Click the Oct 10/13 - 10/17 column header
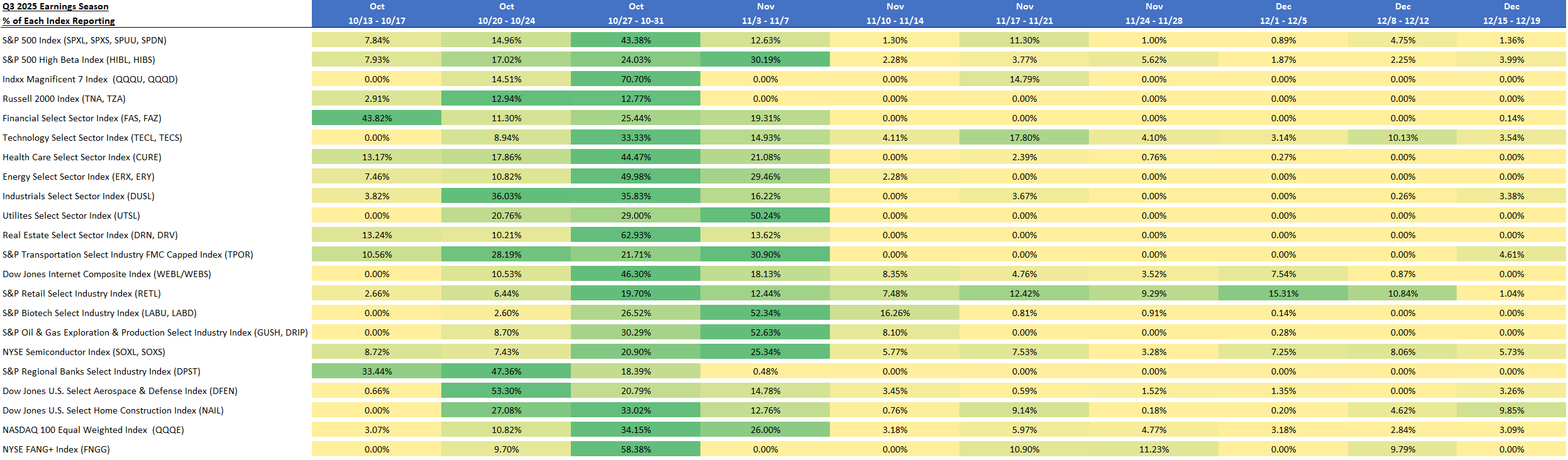Image resolution: width=1568 pixels, height=460 pixels. tap(377, 14)
